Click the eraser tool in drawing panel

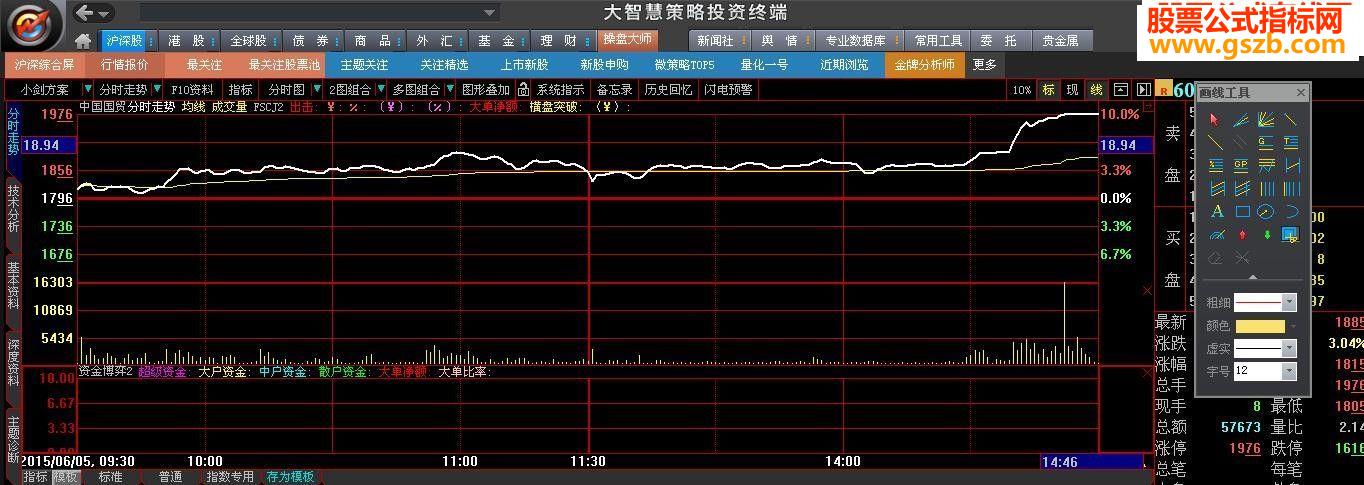tap(1216, 258)
